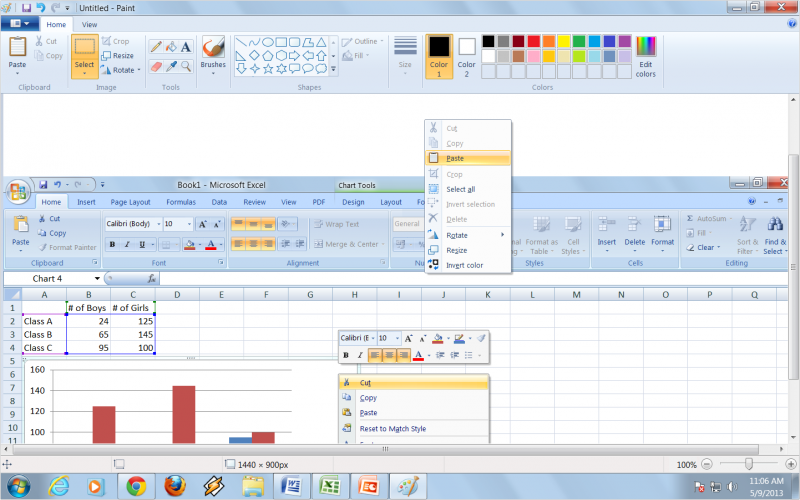Click the Excel formula bar input

tap(450, 278)
